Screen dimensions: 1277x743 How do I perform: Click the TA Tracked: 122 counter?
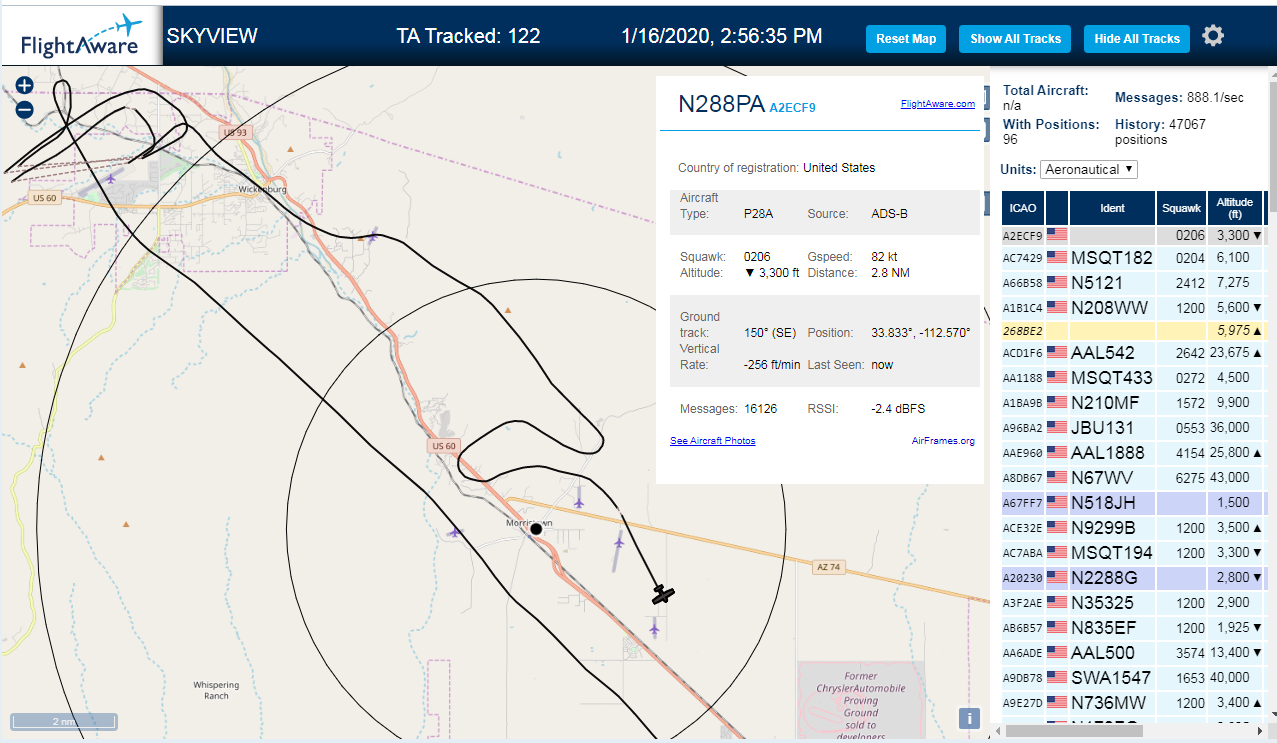pos(468,36)
